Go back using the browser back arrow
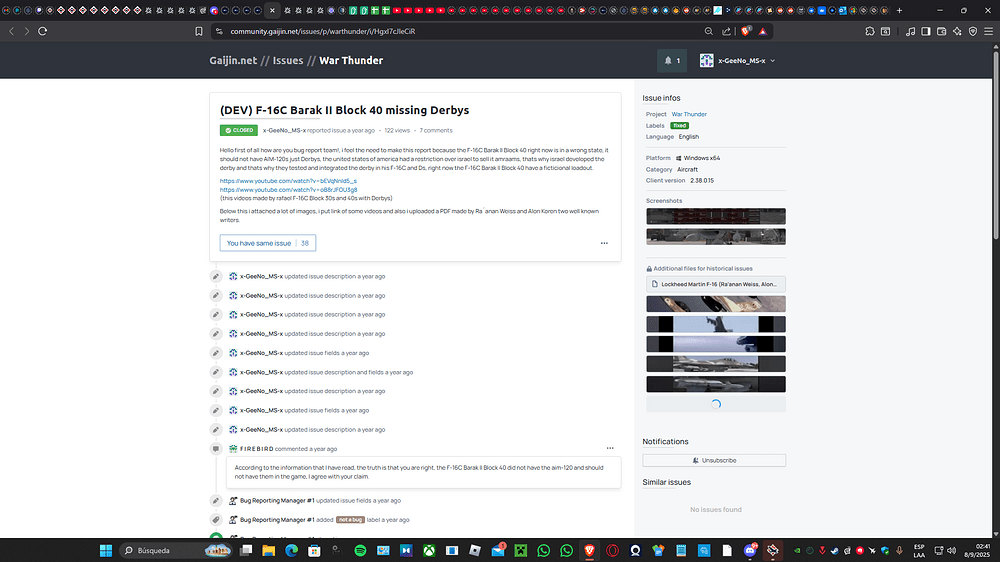Viewport: 1000px width, 562px height. 11,31
